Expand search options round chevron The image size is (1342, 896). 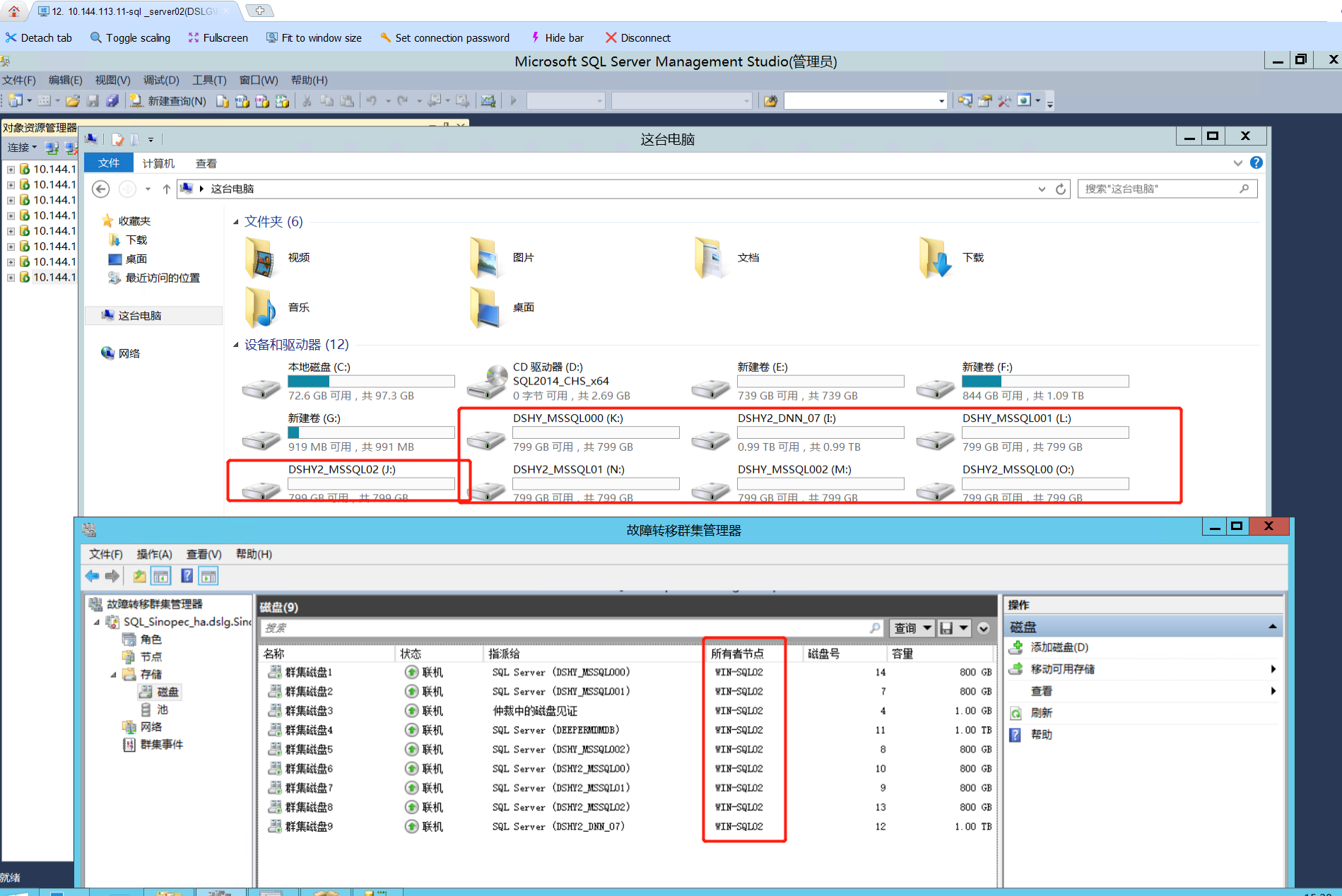[983, 628]
